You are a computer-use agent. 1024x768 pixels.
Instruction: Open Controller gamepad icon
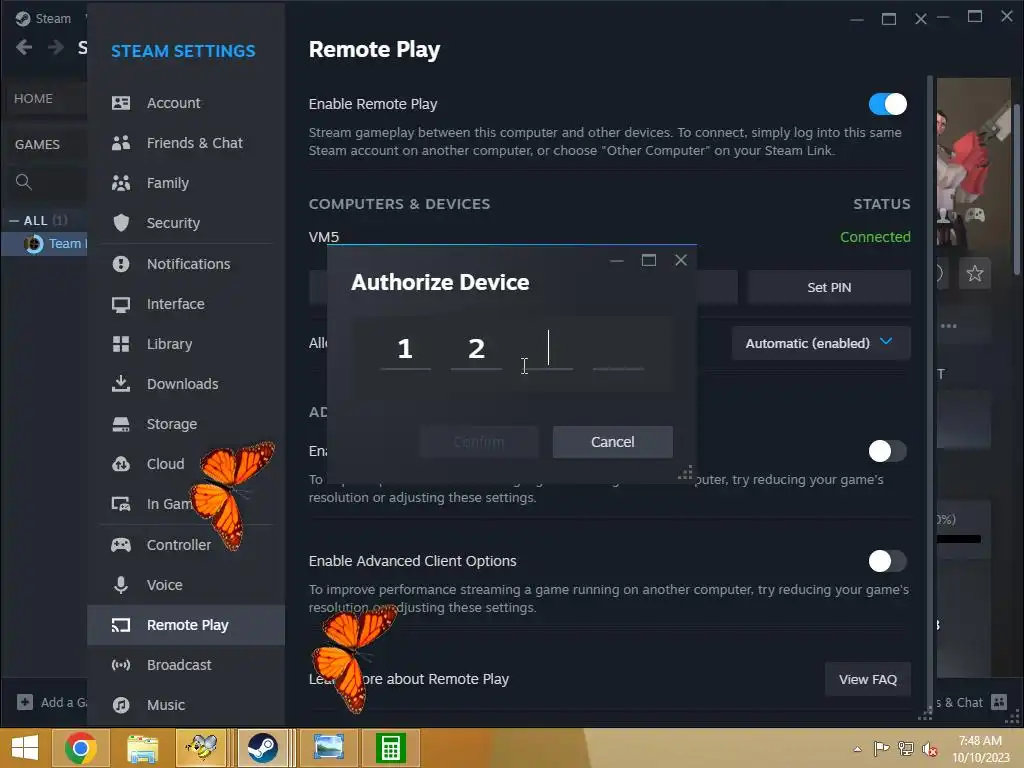[121, 545]
